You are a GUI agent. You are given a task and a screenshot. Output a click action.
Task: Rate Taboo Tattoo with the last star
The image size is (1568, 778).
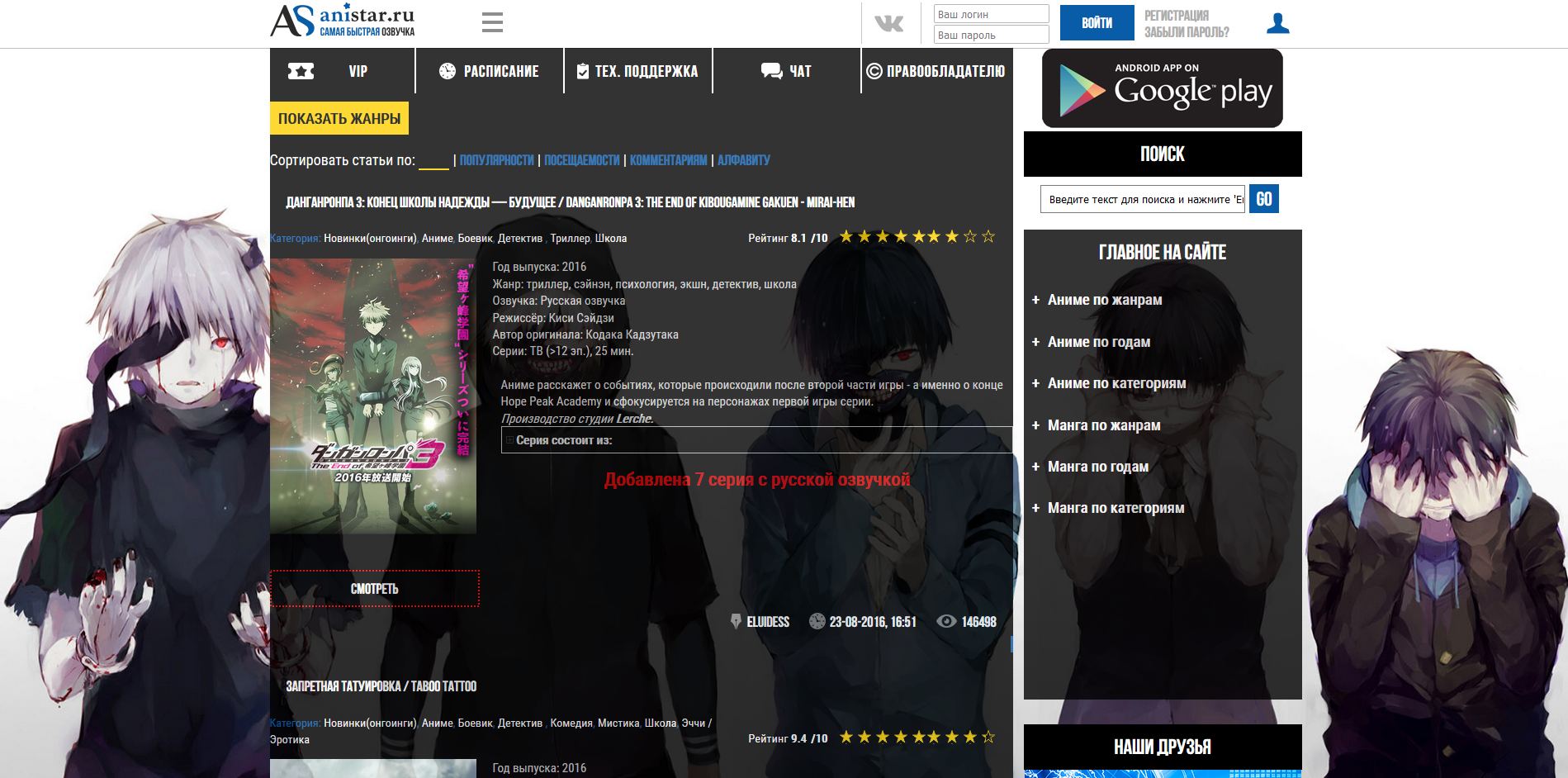988,737
